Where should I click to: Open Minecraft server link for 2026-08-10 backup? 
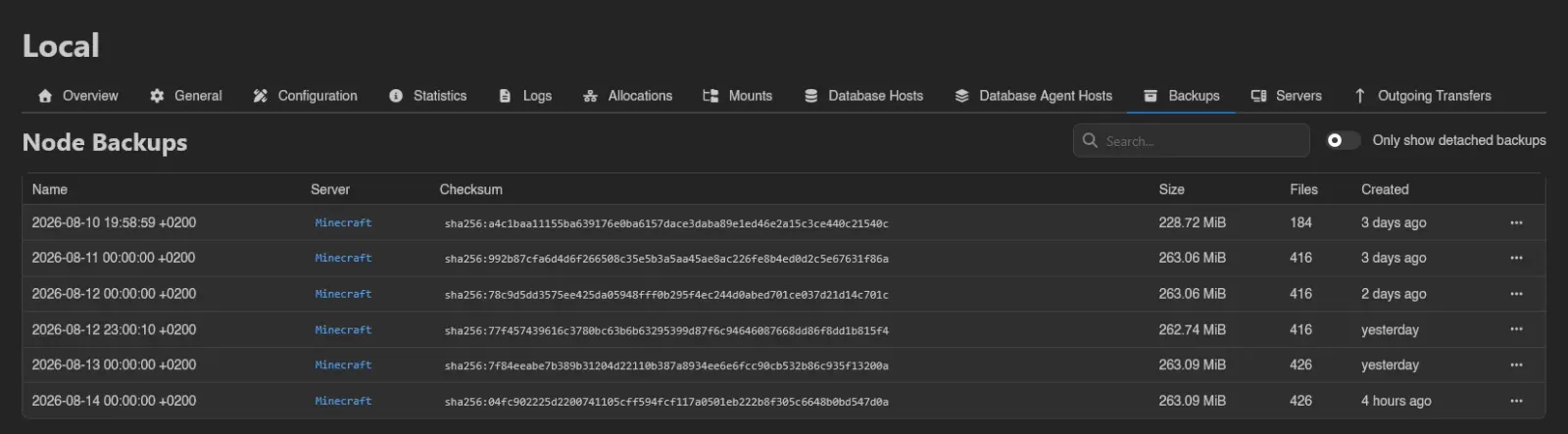[x=343, y=223]
